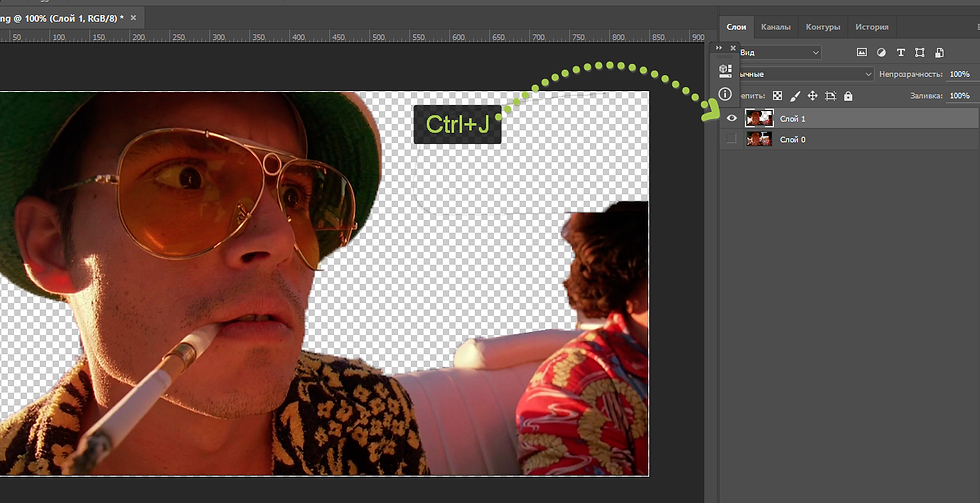Open the Layers panel options menu
The width and height of the screenshot is (980, 503).
(x=977, y=27)
